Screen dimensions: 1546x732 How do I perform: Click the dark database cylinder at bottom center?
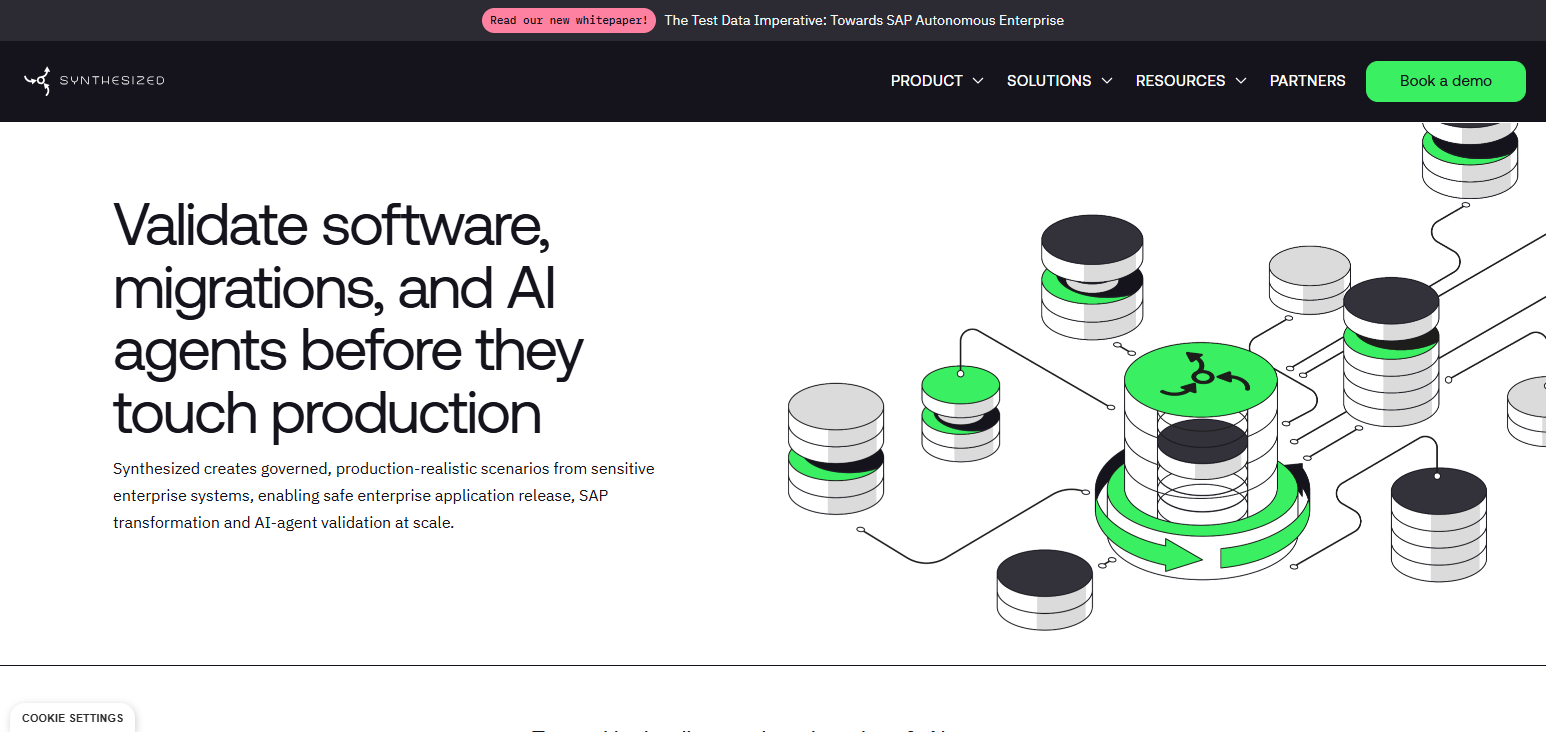pyautogui.click(x=1044, y=590)
